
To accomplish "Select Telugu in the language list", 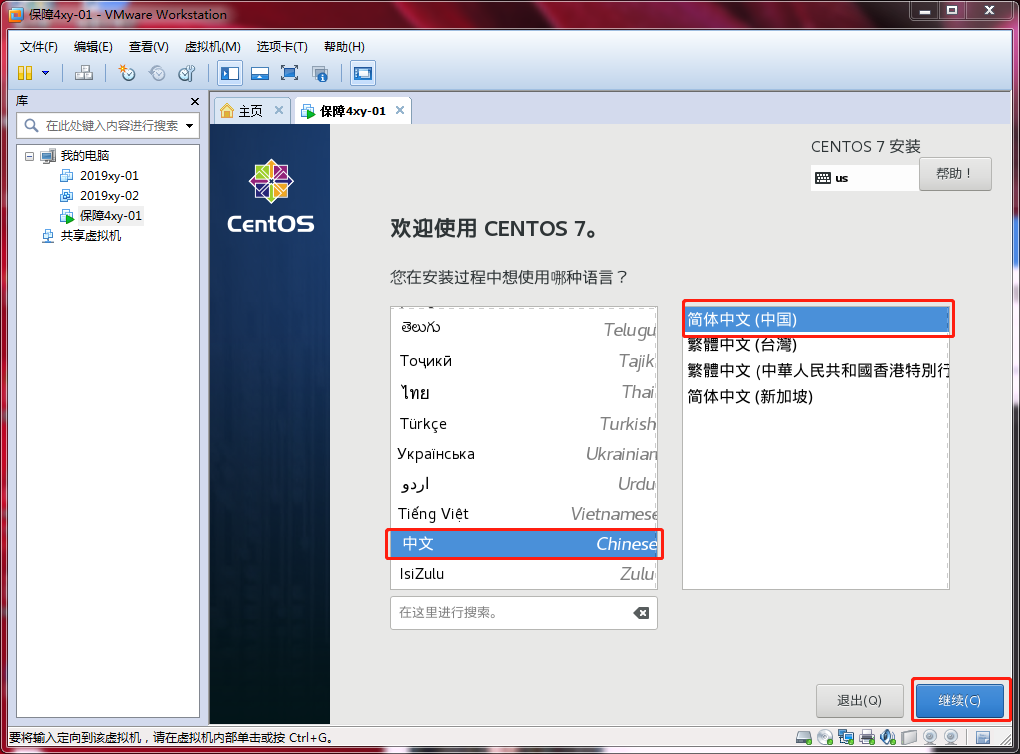I will tap(524, 329).
